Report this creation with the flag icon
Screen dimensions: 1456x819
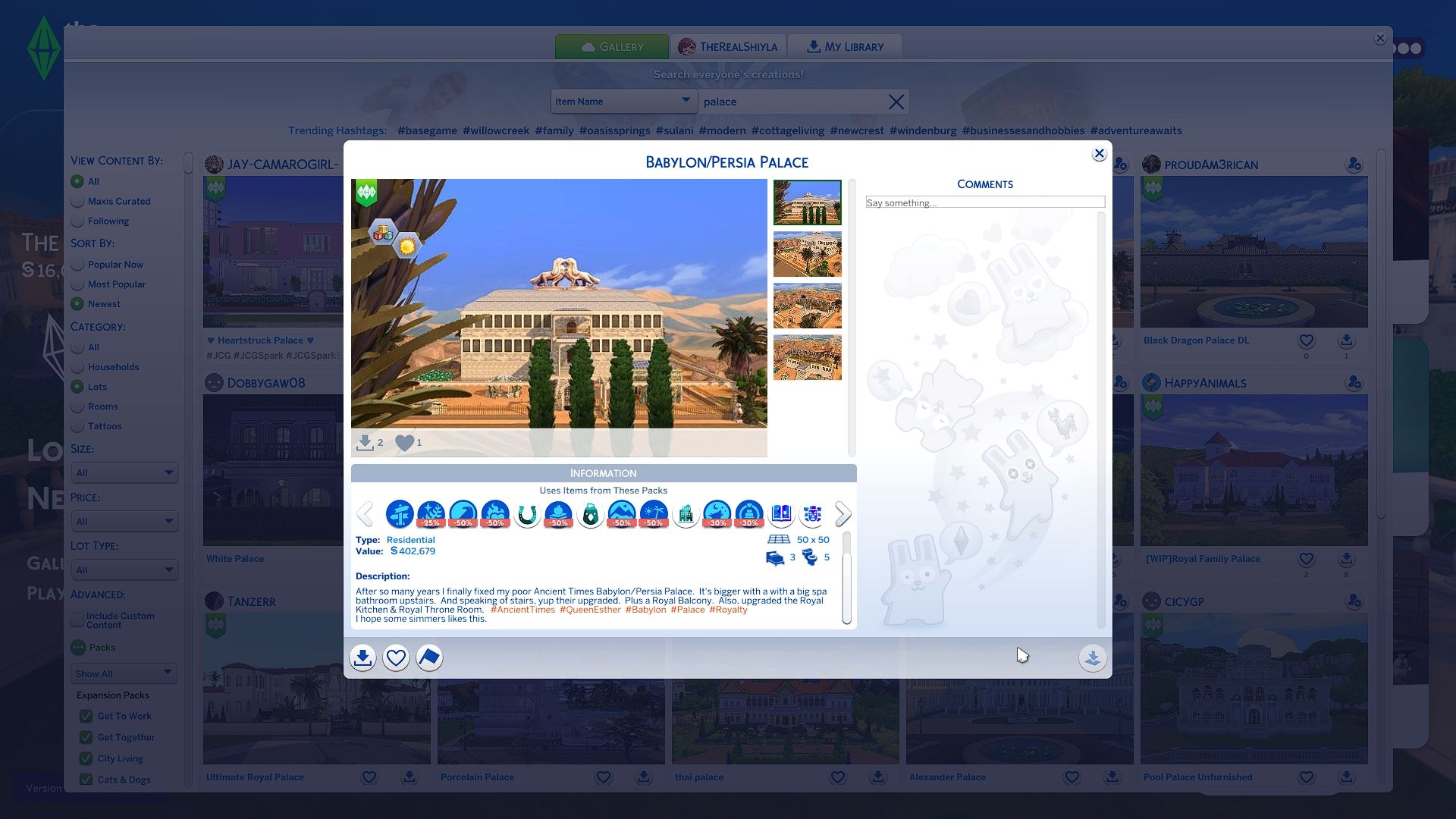[429, 657]
